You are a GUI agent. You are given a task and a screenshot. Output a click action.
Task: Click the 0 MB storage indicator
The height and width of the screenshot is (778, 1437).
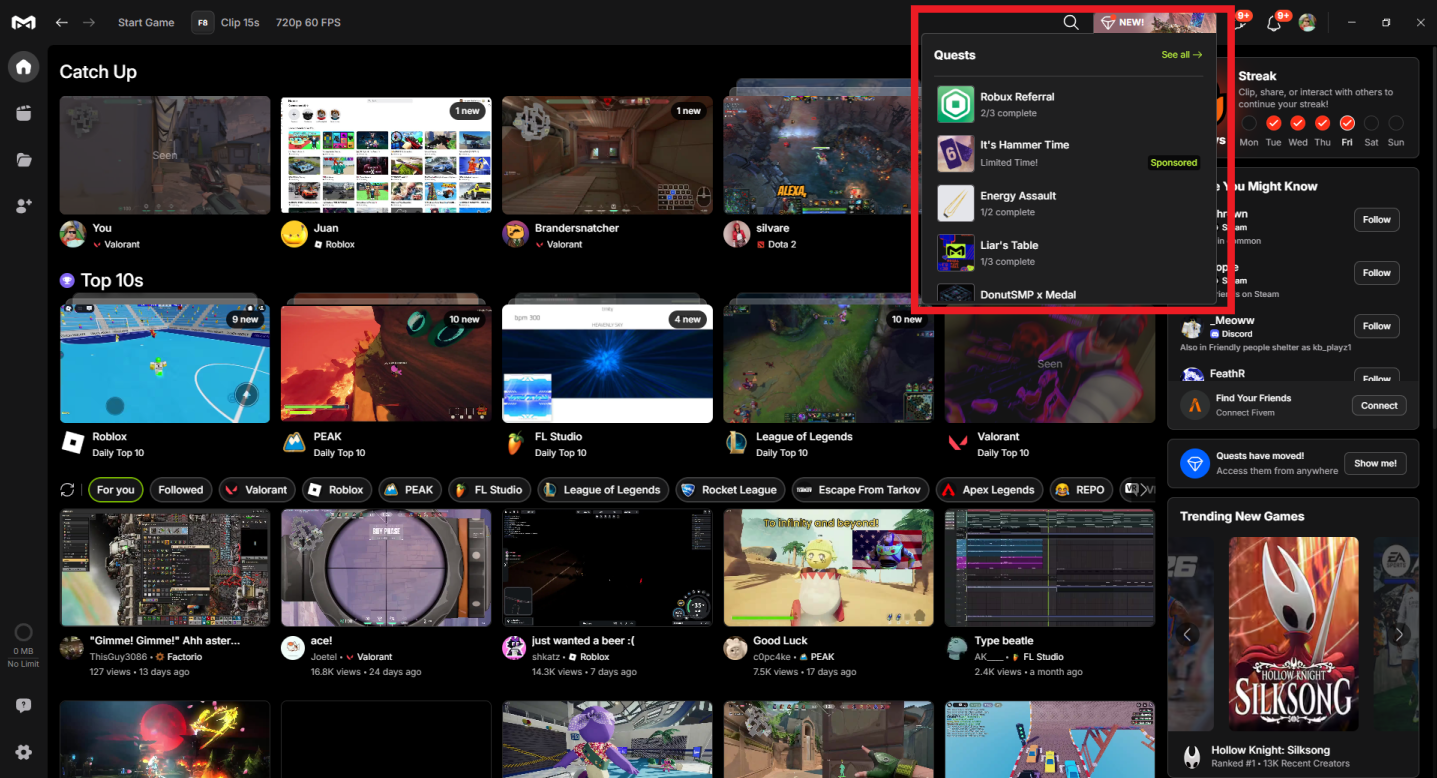pyautogui.click(x=23, y=645)
